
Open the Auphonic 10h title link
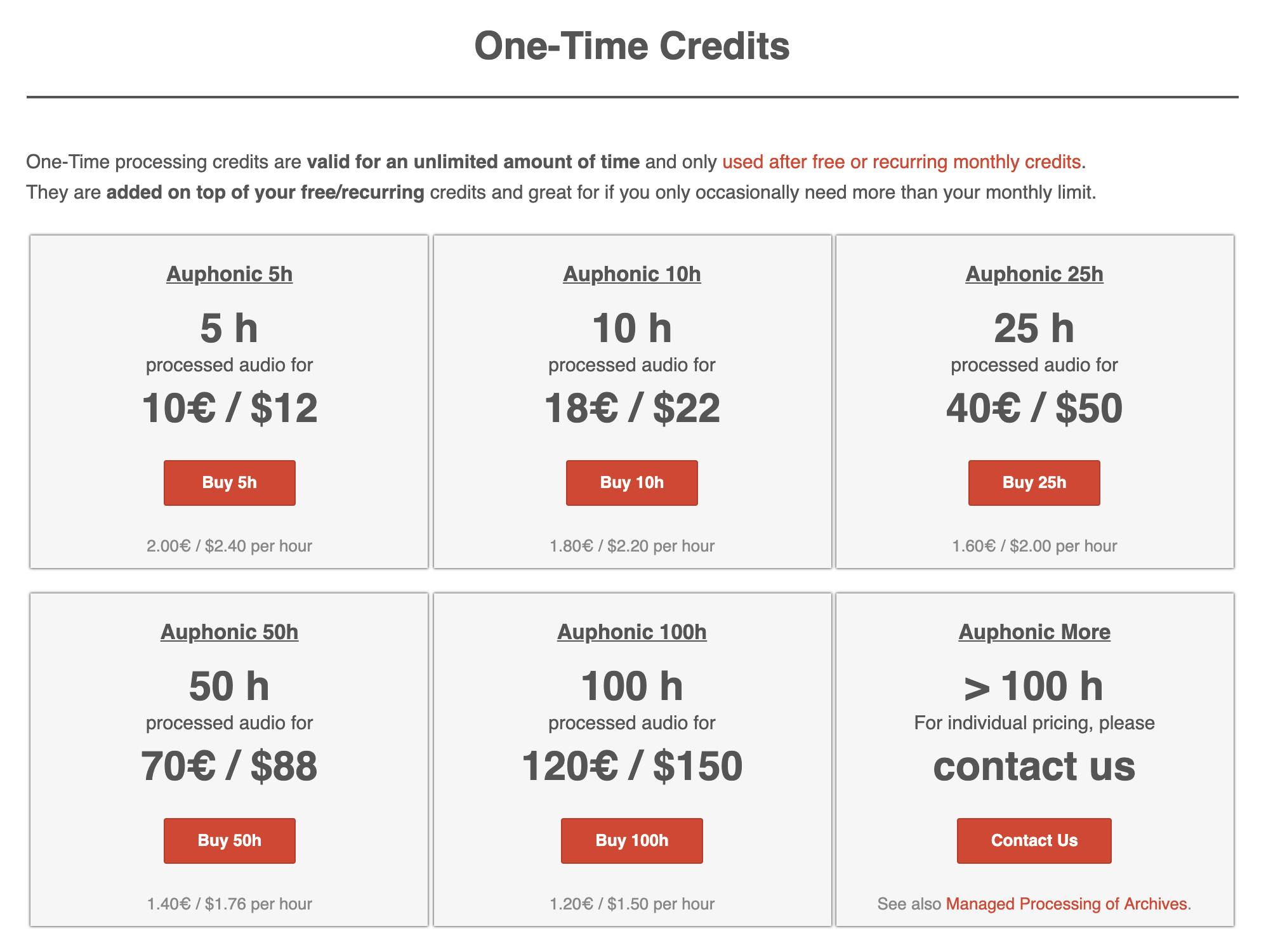click(x=631, y=274)
